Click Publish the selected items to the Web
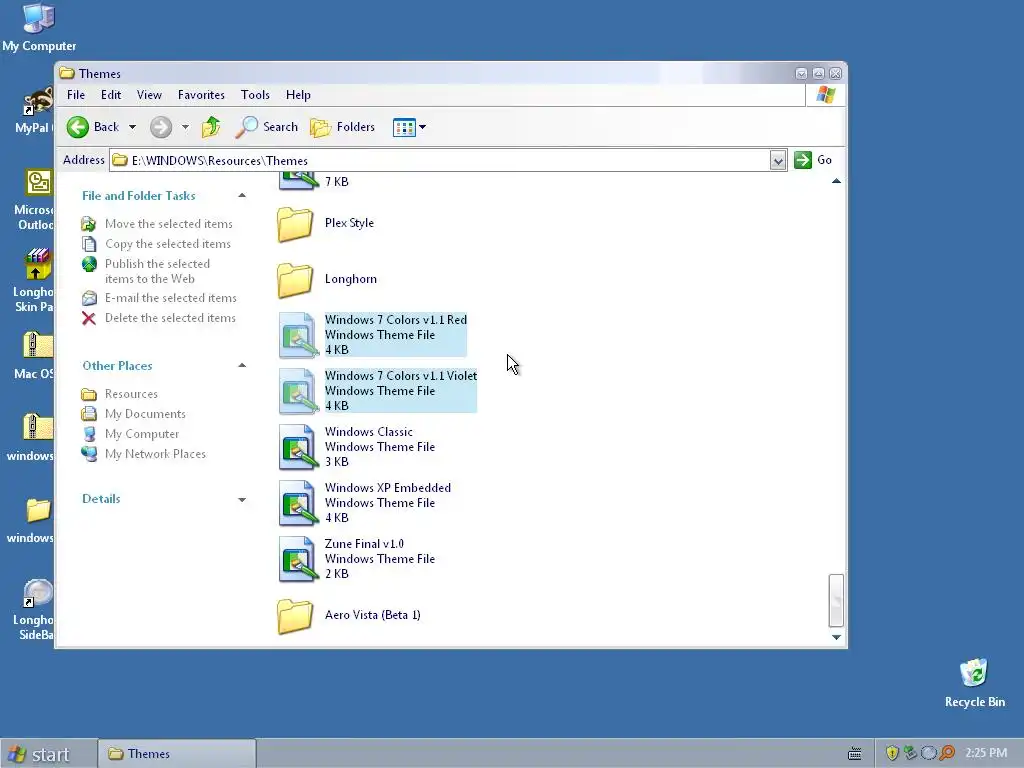The height and width of the screenshot is (768, 1024). [157, 271]
